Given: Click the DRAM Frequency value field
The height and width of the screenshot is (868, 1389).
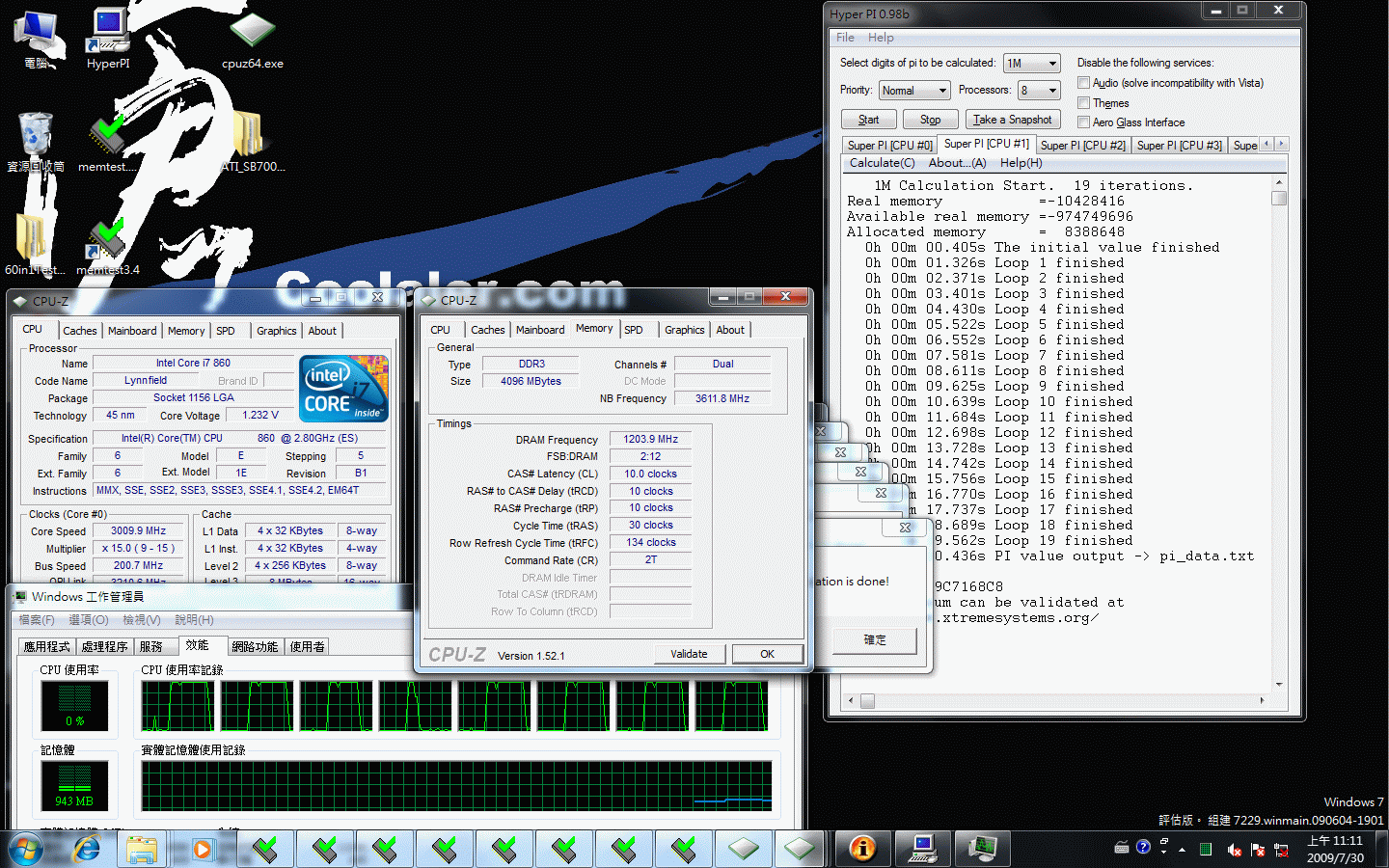Looking at the screenshot, I should point(650,439).
